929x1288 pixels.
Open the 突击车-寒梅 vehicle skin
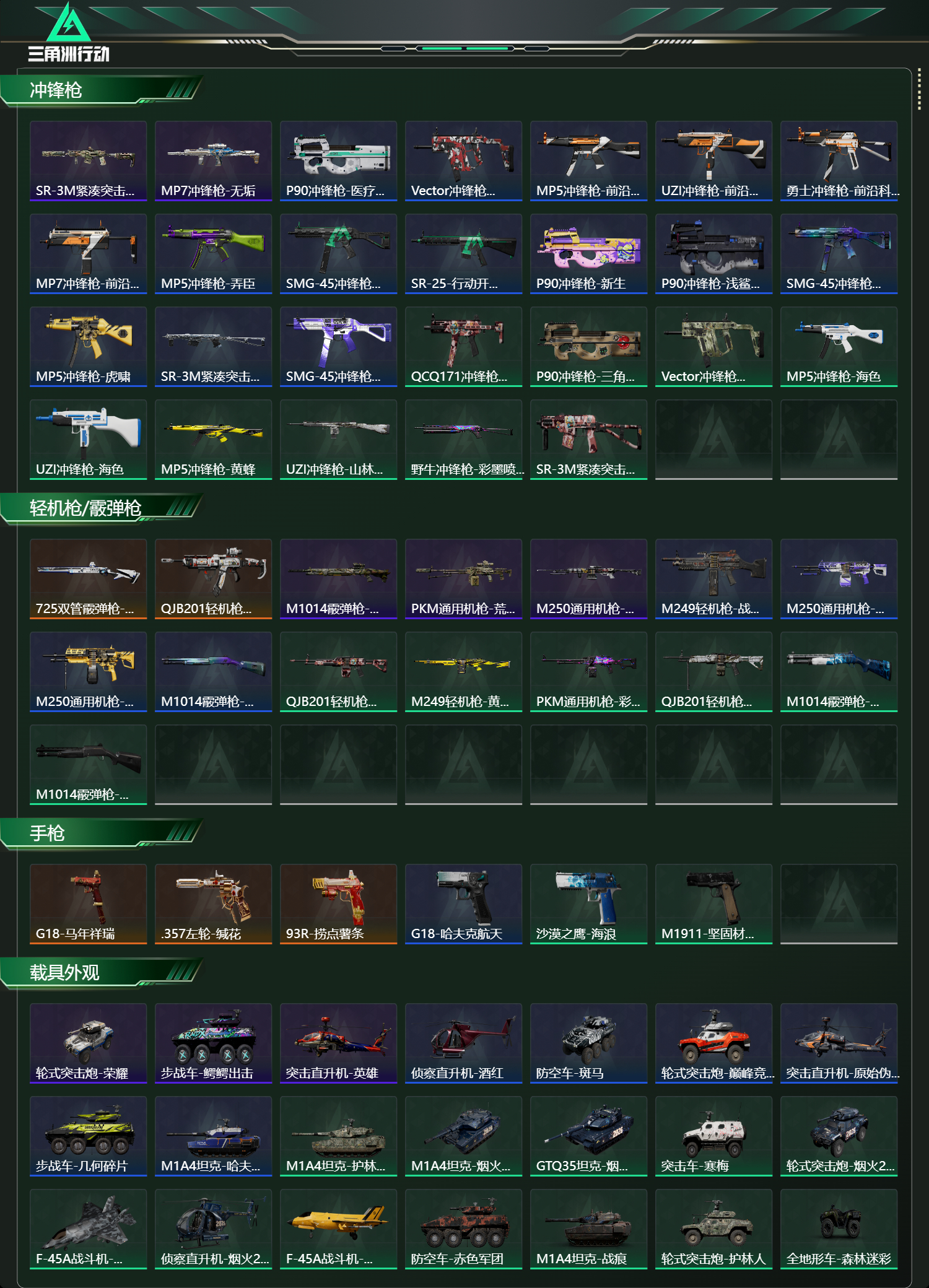point(713,1136)
